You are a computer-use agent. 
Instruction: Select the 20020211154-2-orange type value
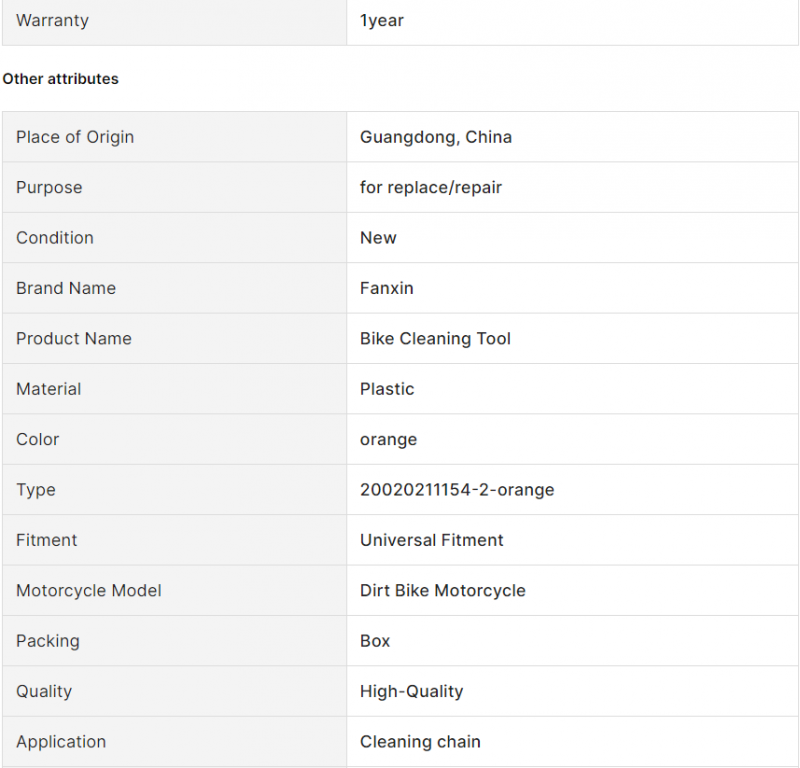457,490
